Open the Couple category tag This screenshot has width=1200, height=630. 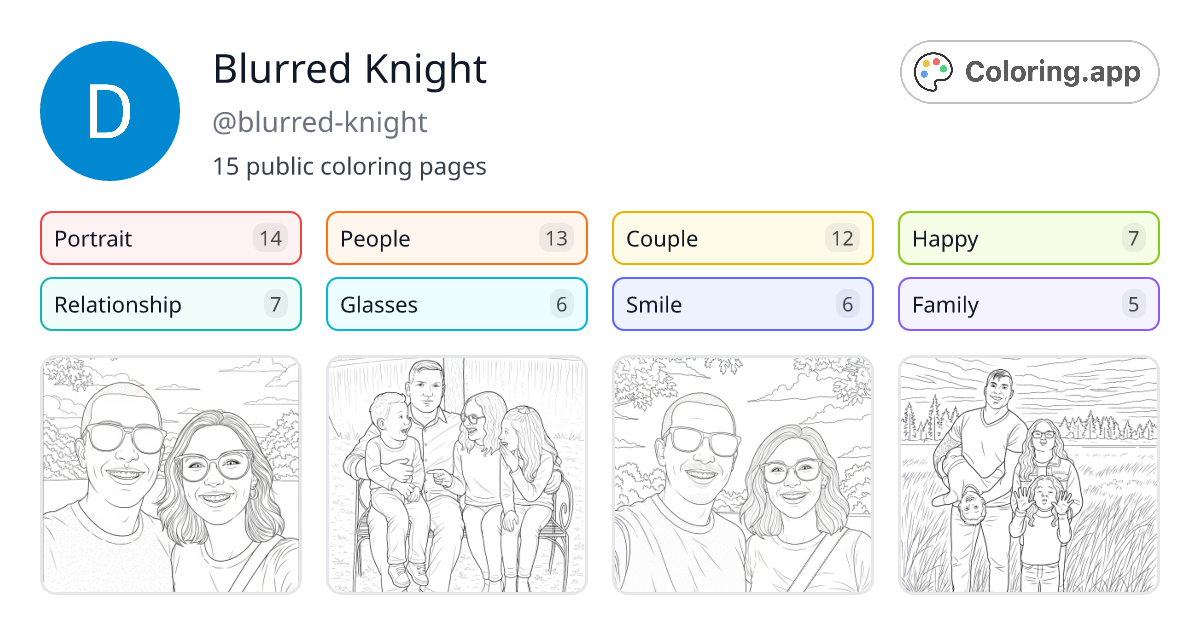[x=742, y=238]
